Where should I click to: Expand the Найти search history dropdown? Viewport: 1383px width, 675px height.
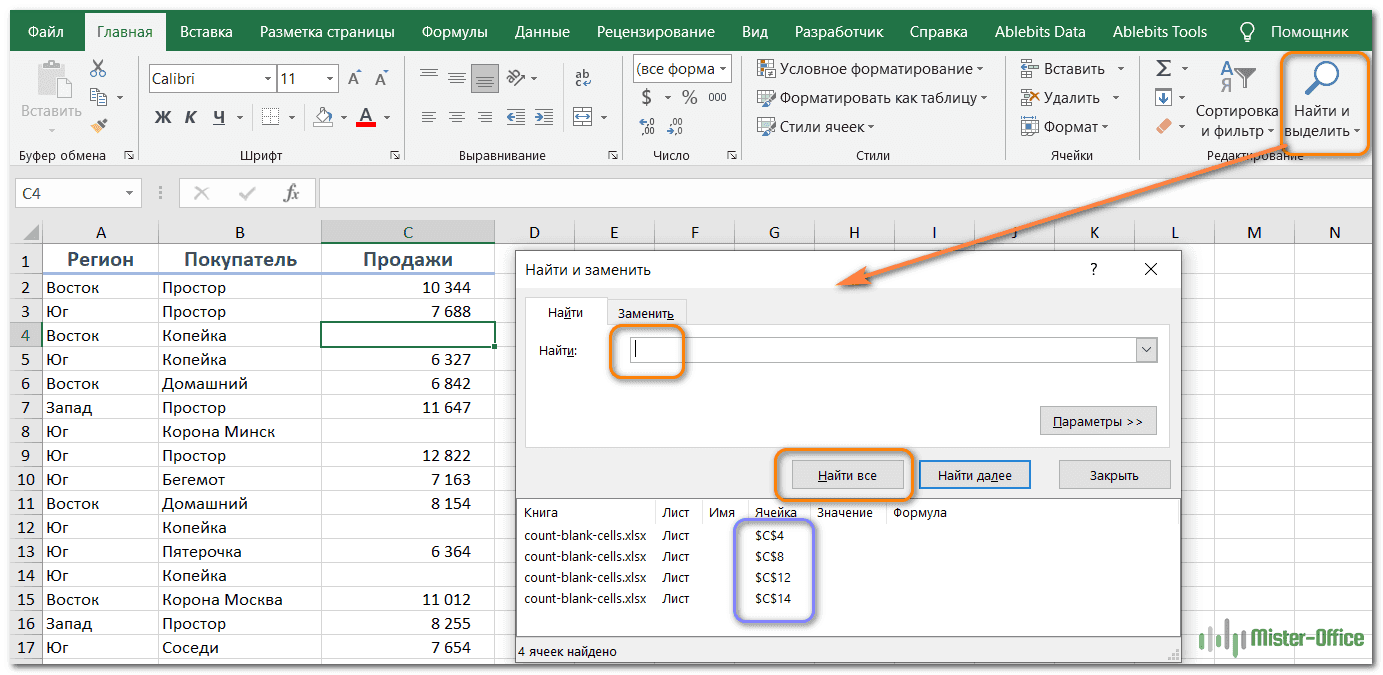tap(1146, 350)
